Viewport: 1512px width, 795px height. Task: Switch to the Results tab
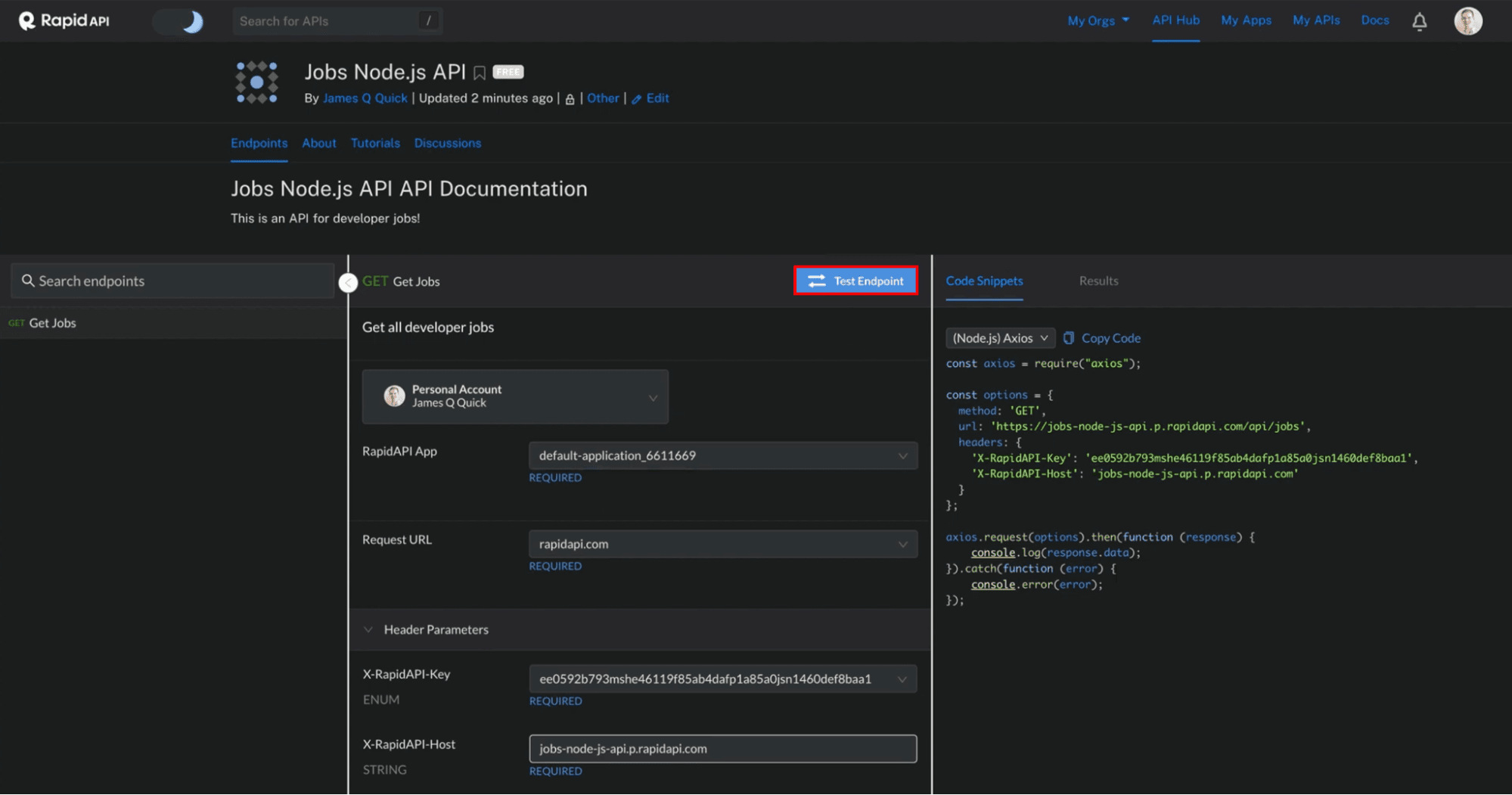click(x=1098, y=281)
